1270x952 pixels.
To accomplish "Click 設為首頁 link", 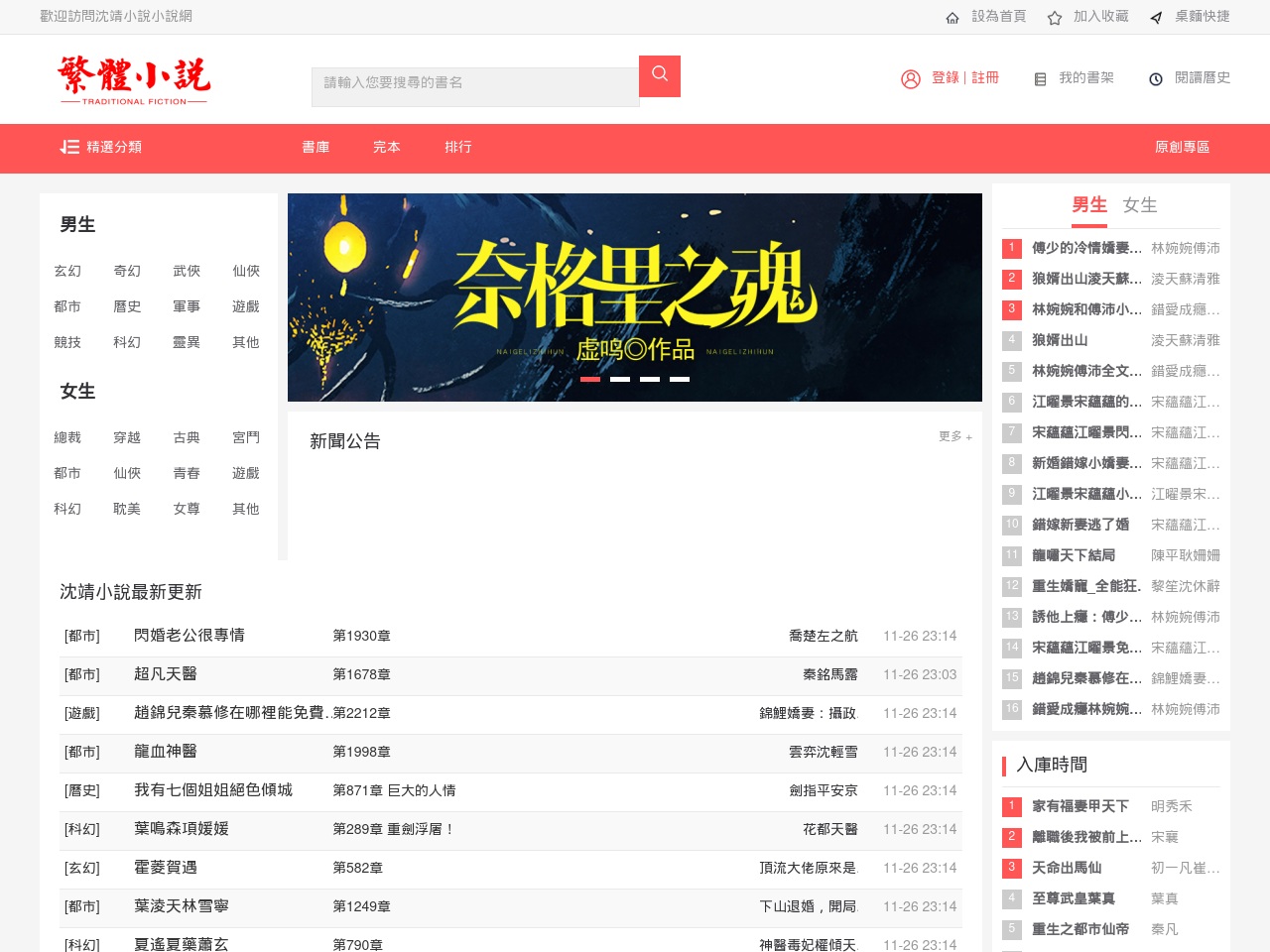I will 999,16.
